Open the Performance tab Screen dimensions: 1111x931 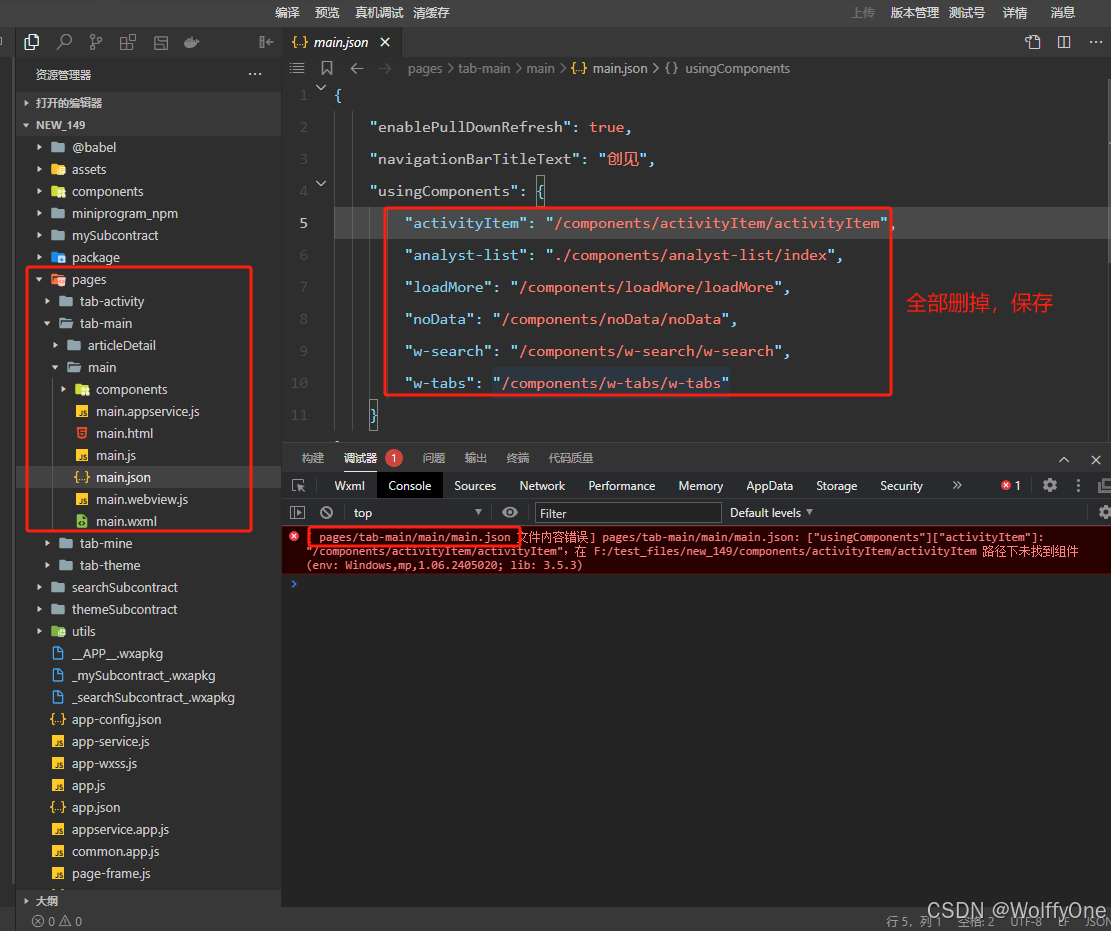pyautogui.click(x=621, y=485)
